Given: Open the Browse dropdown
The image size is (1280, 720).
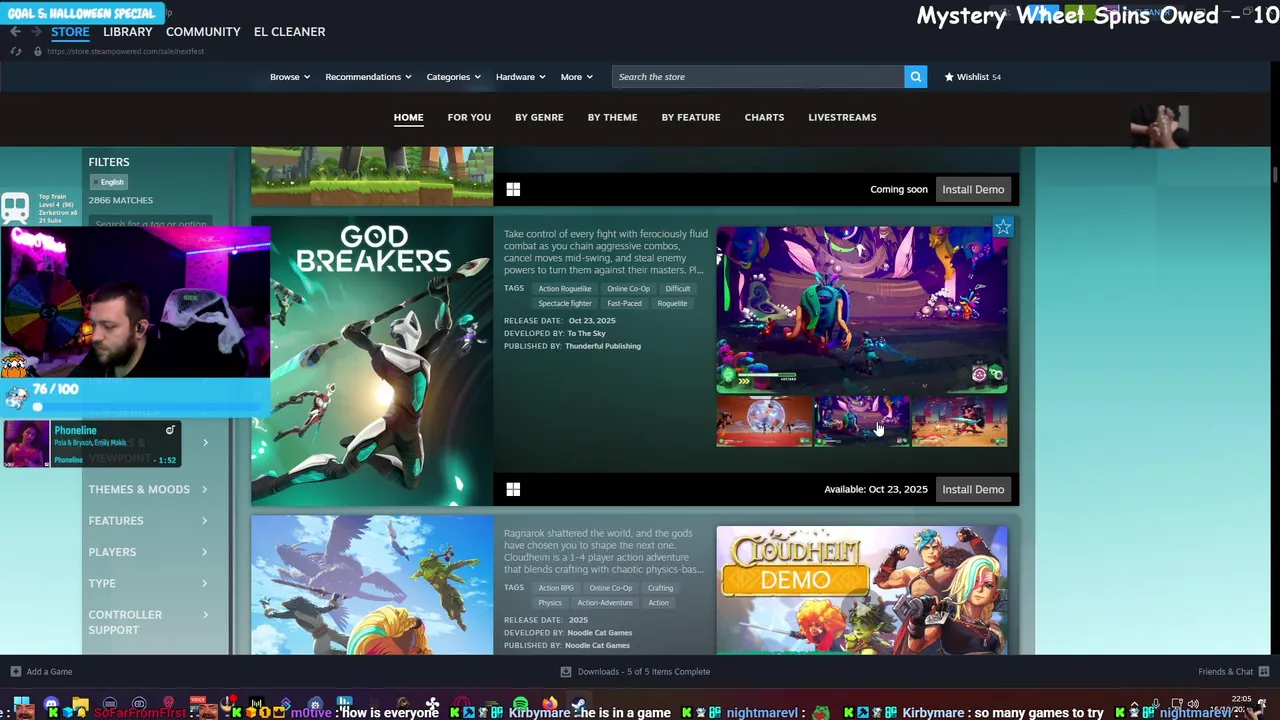Looking at the screenshot, I should tap(290, 77).
